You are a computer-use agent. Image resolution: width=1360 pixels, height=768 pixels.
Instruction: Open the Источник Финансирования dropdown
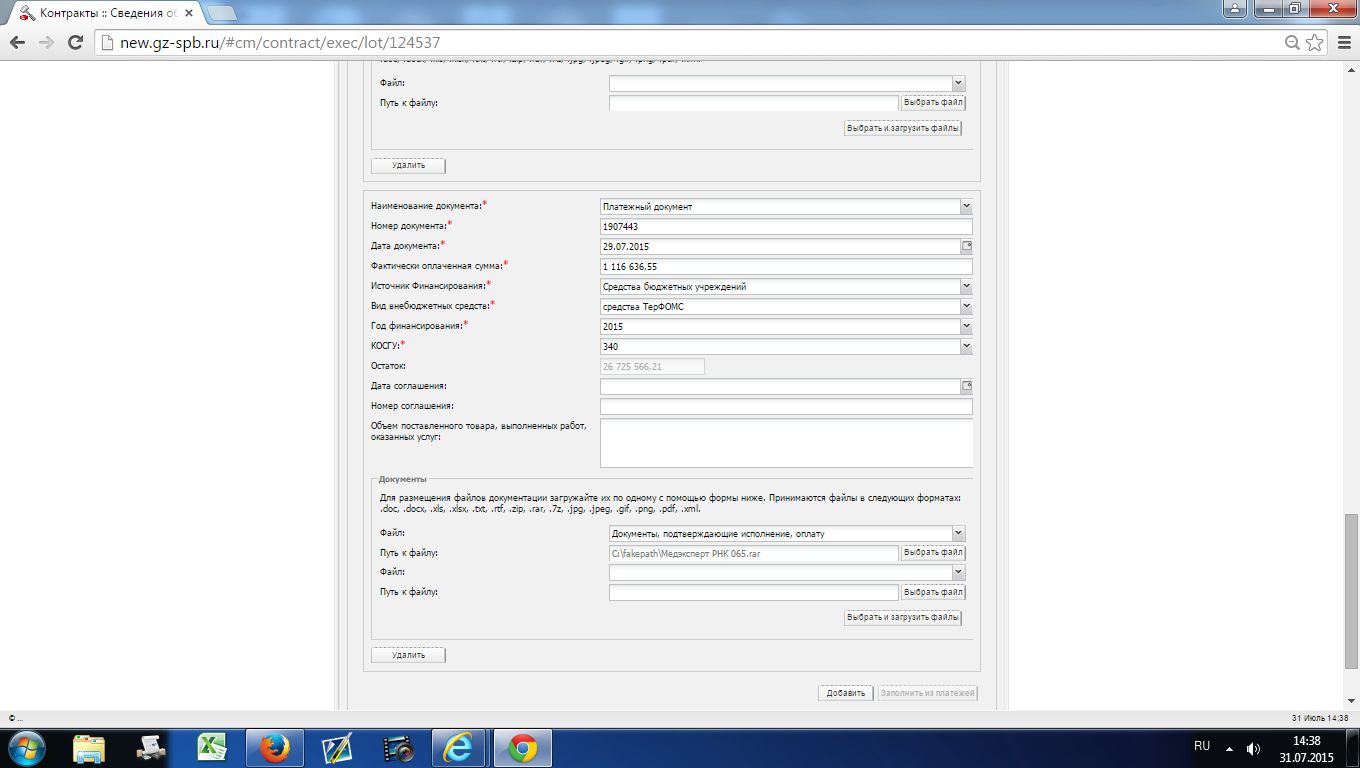pyautogui.click(x=966, y=286)
